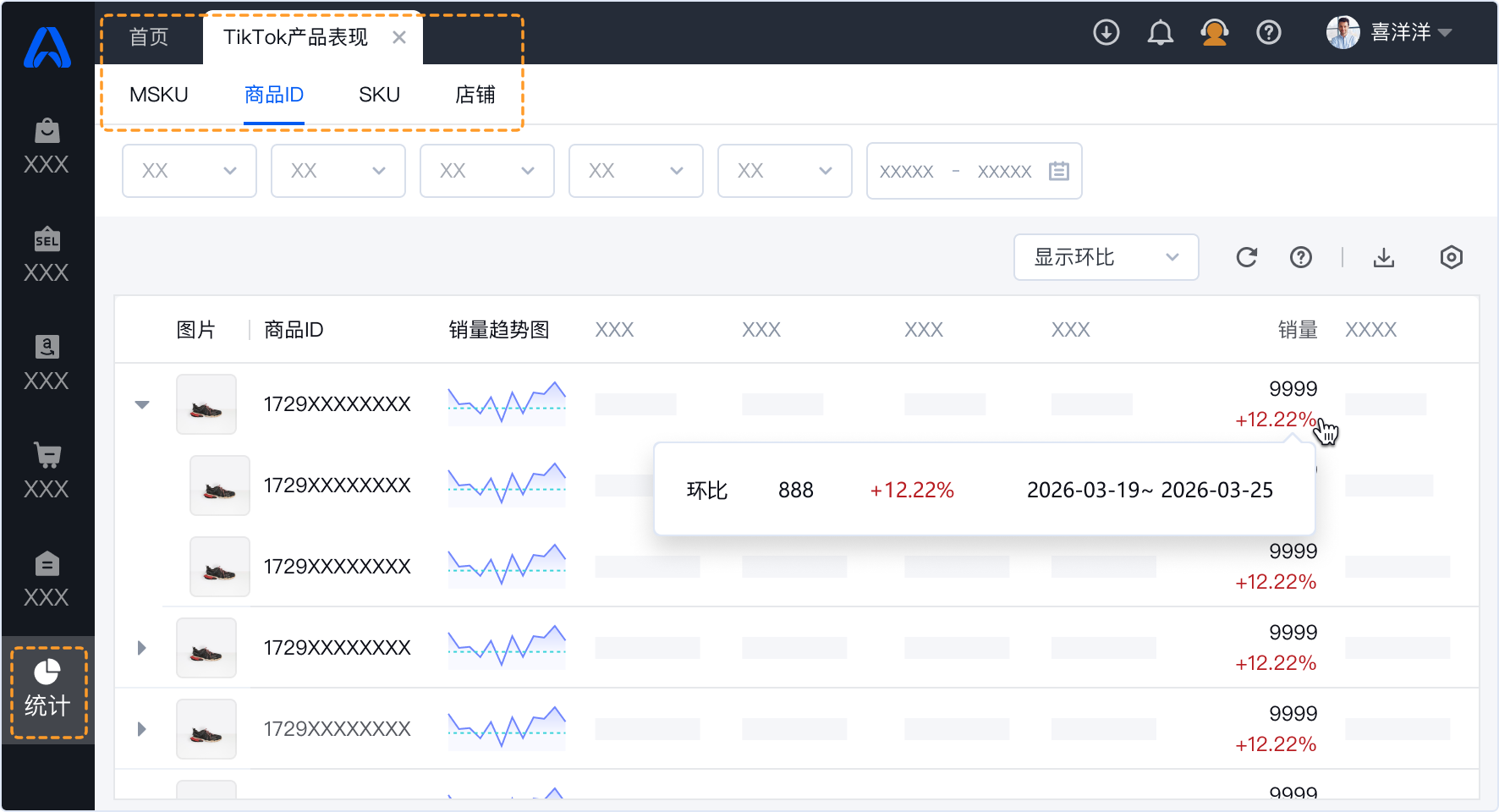Open the download center icon in header
The width and height of the screenshot is (1499, 812).
click(1106, 32)
